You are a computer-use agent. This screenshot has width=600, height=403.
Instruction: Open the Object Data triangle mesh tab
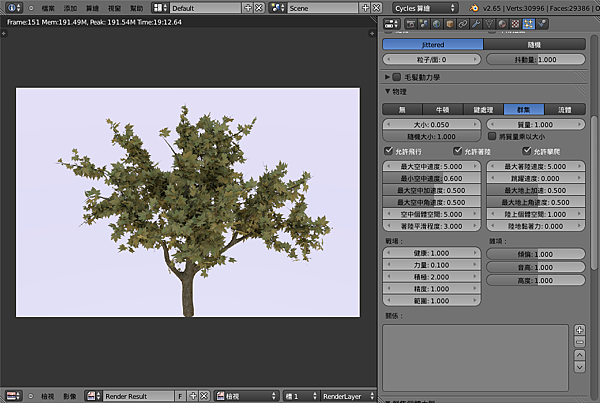pyautogui.click(x=489, y=24)
